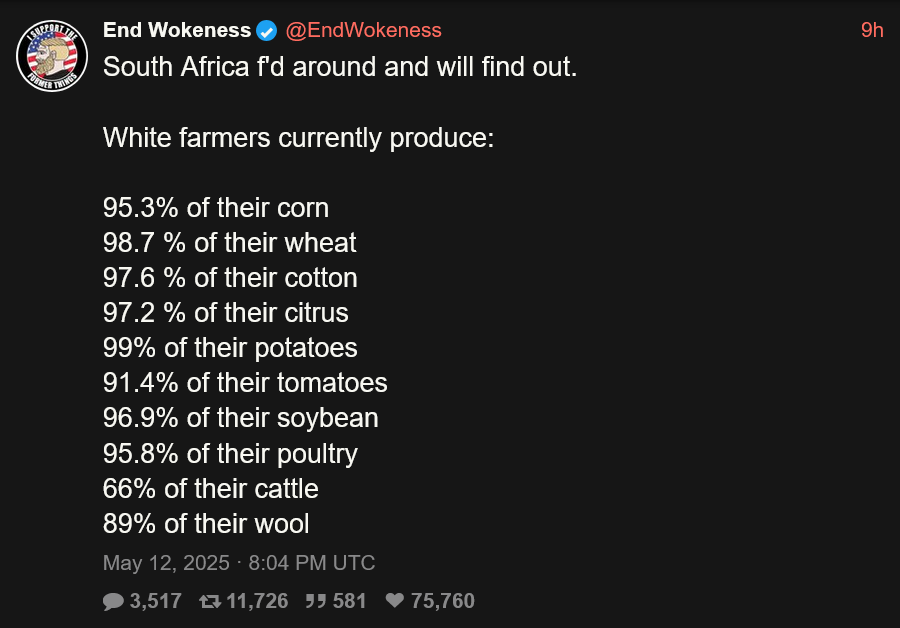Click the End Wokeness display name
This screenshot has height=628, width=900.
[177, 30]
